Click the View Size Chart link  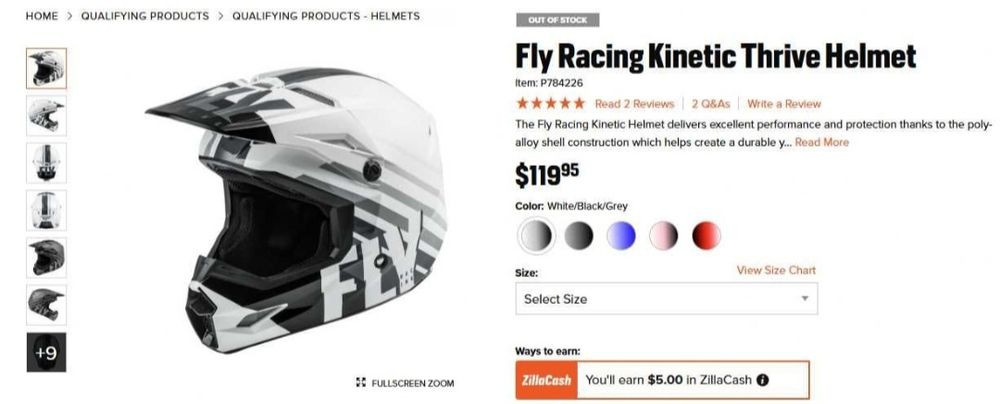tap(776, 270)
